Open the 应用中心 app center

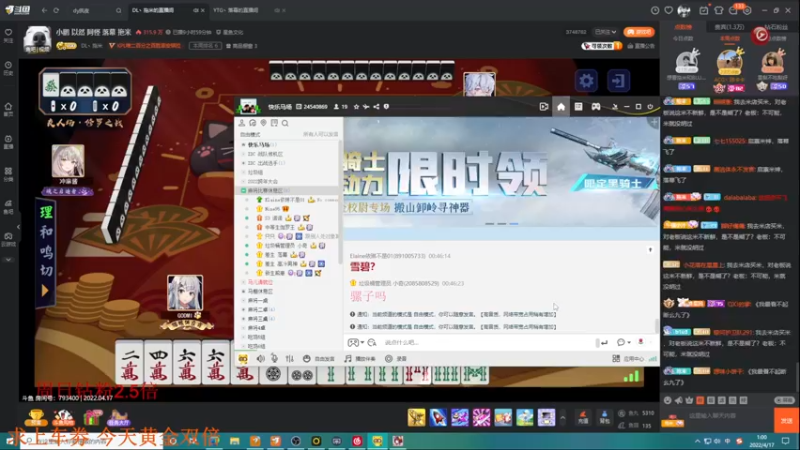(x=628, y=359)
